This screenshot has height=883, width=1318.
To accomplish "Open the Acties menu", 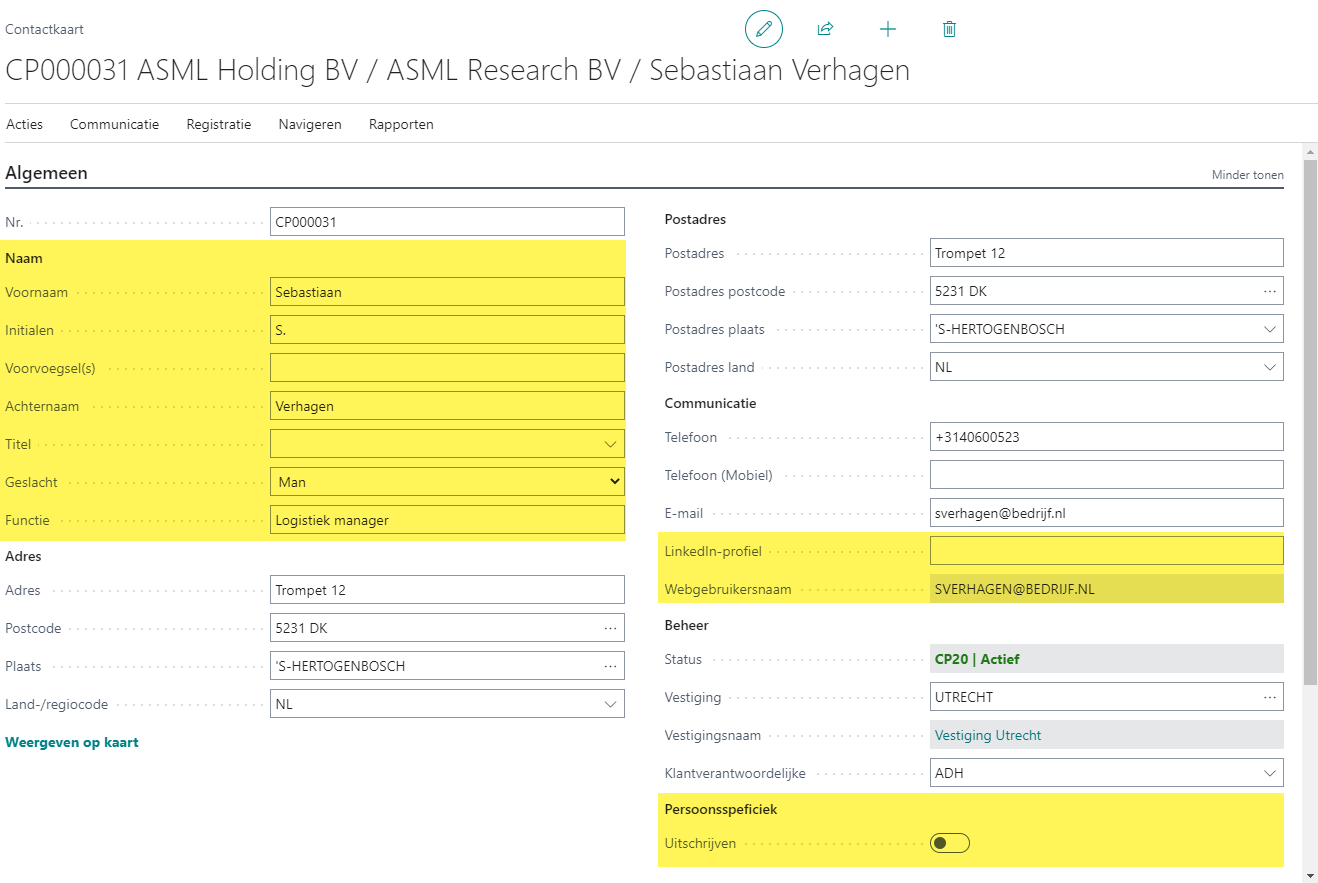I will (x=25, y=125).
